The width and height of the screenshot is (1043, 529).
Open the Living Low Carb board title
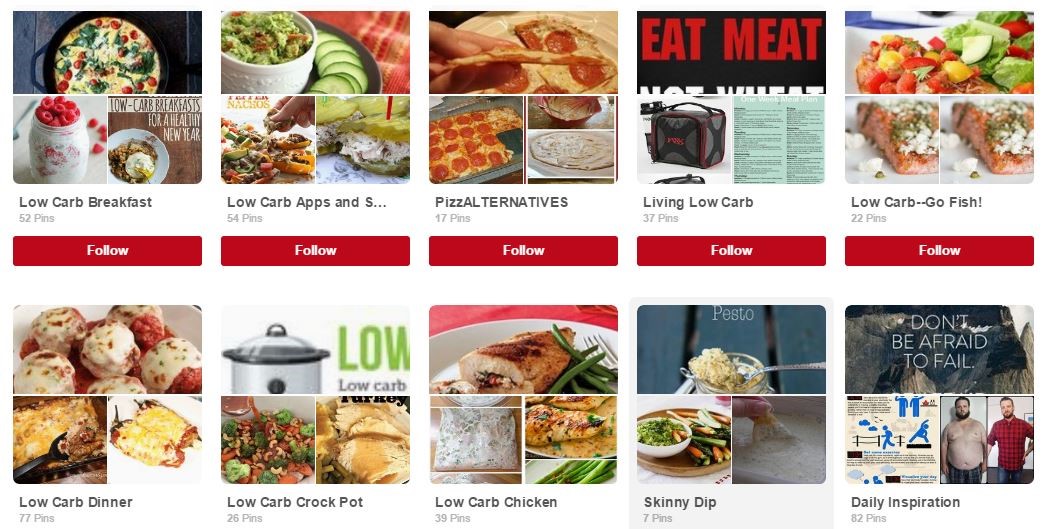698,202
